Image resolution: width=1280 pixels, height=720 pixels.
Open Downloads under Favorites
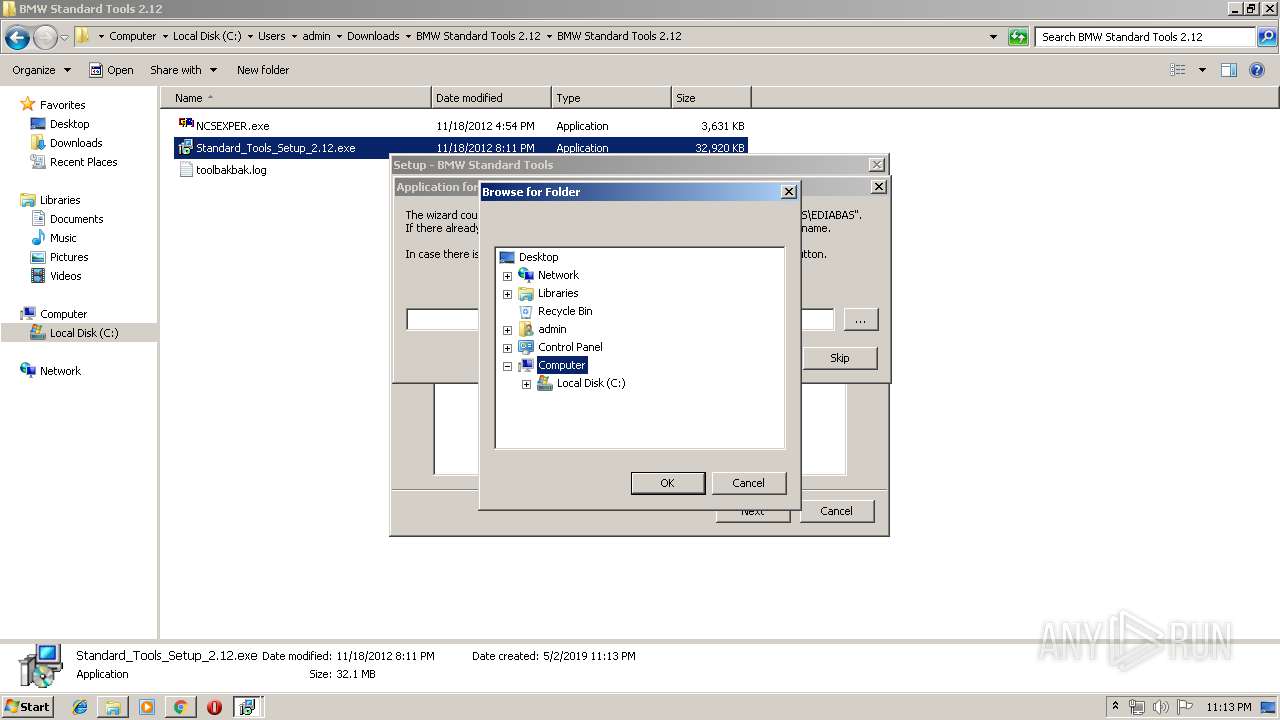click(76, 143)
